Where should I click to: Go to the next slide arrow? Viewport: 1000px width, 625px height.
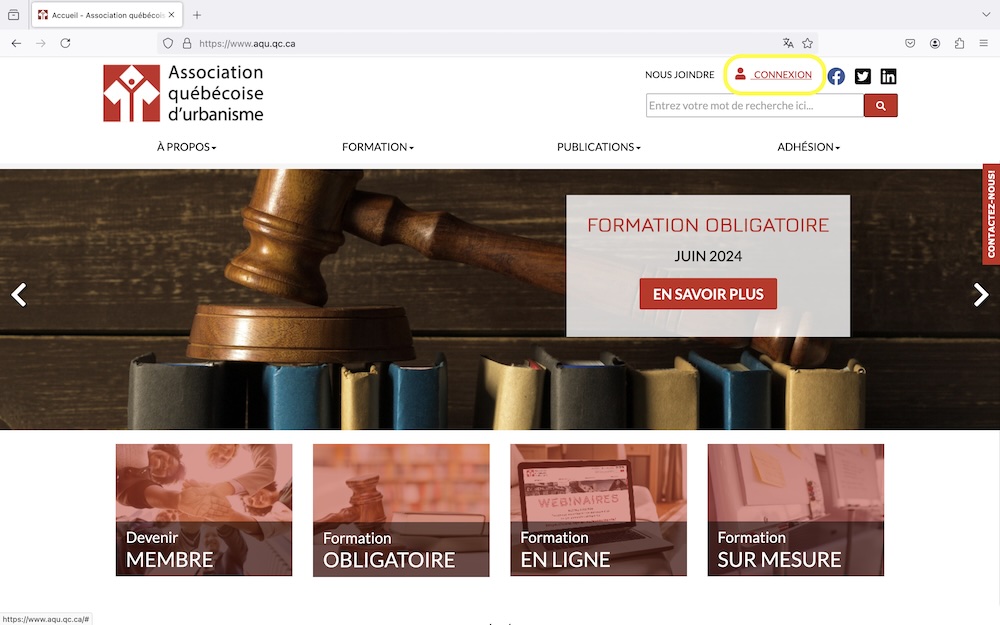click(980, 295)
